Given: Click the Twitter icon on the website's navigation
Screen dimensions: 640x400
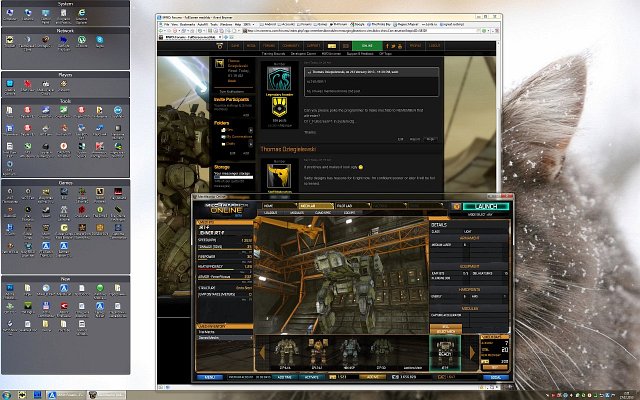Looking at the screenshot, I should pyautogui.click(x=393, y=46).
